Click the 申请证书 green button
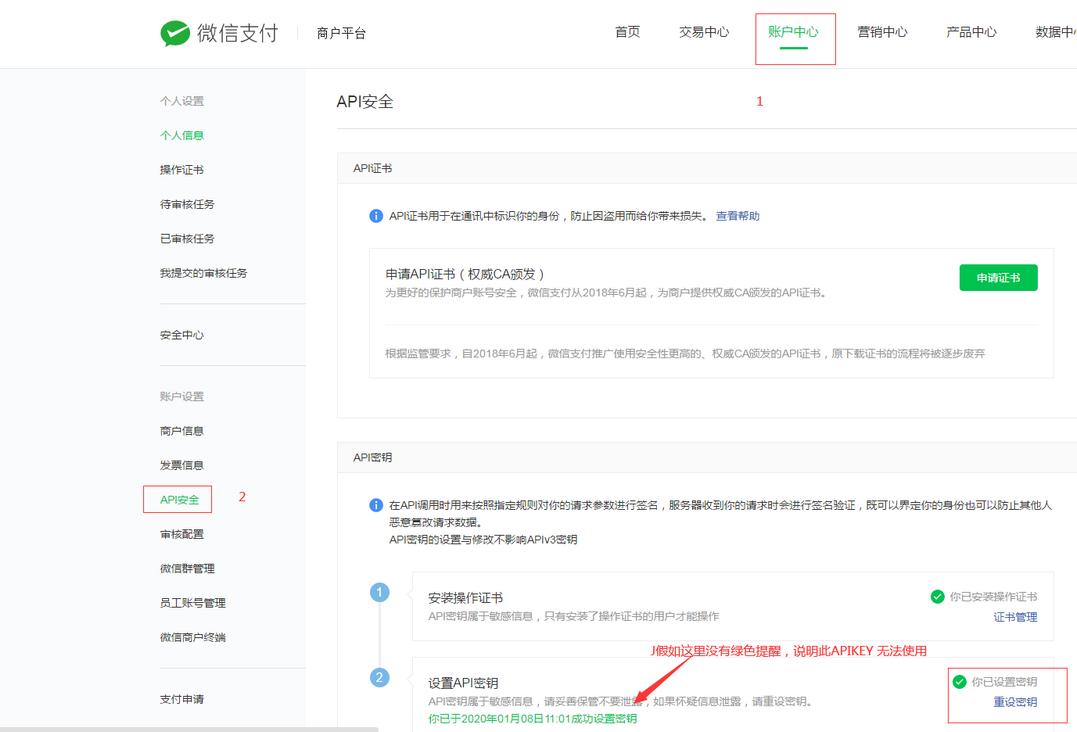The height and width of the screenshot is (732, 1077). [998, 277]
